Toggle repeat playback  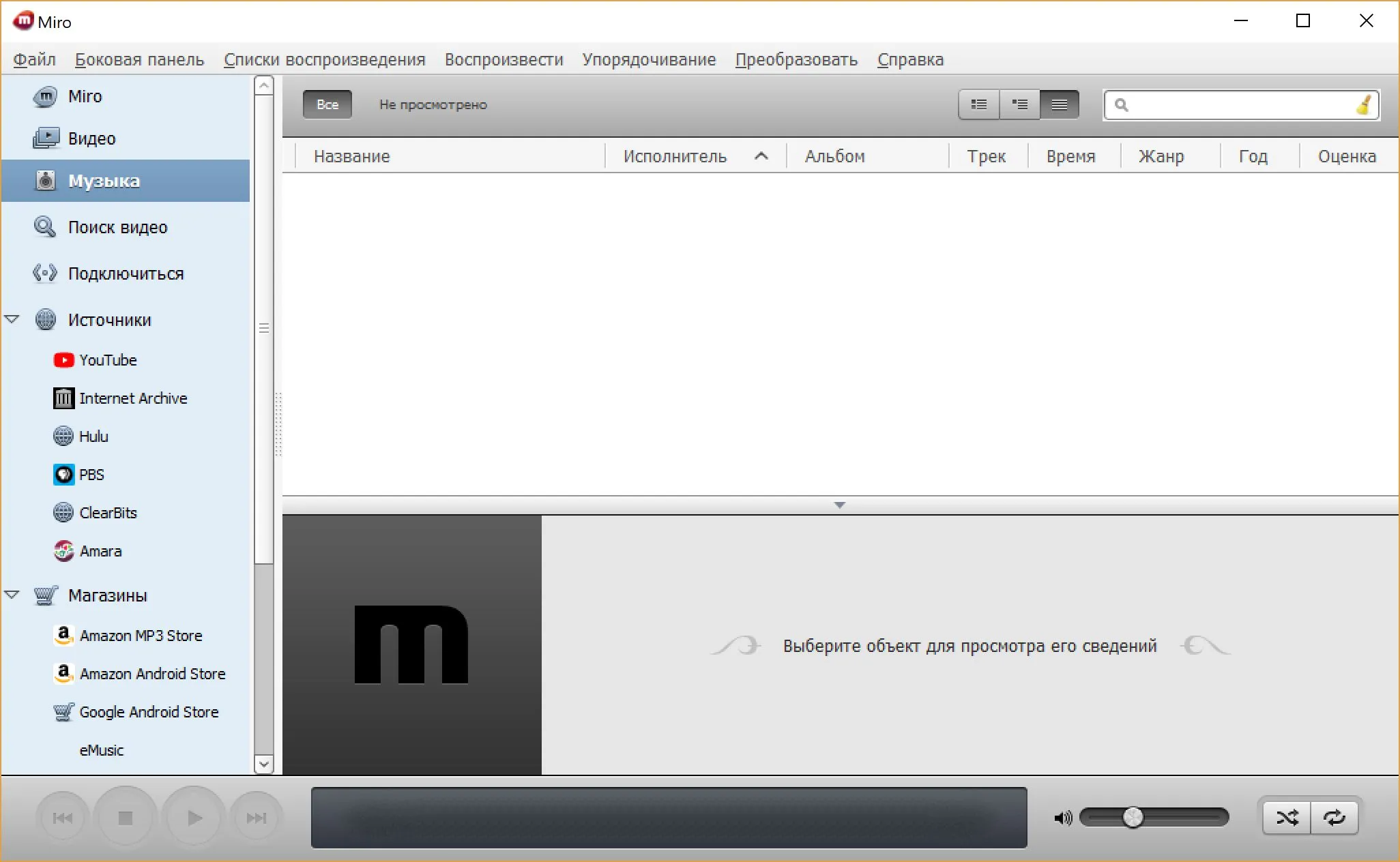pos(1334,817)
